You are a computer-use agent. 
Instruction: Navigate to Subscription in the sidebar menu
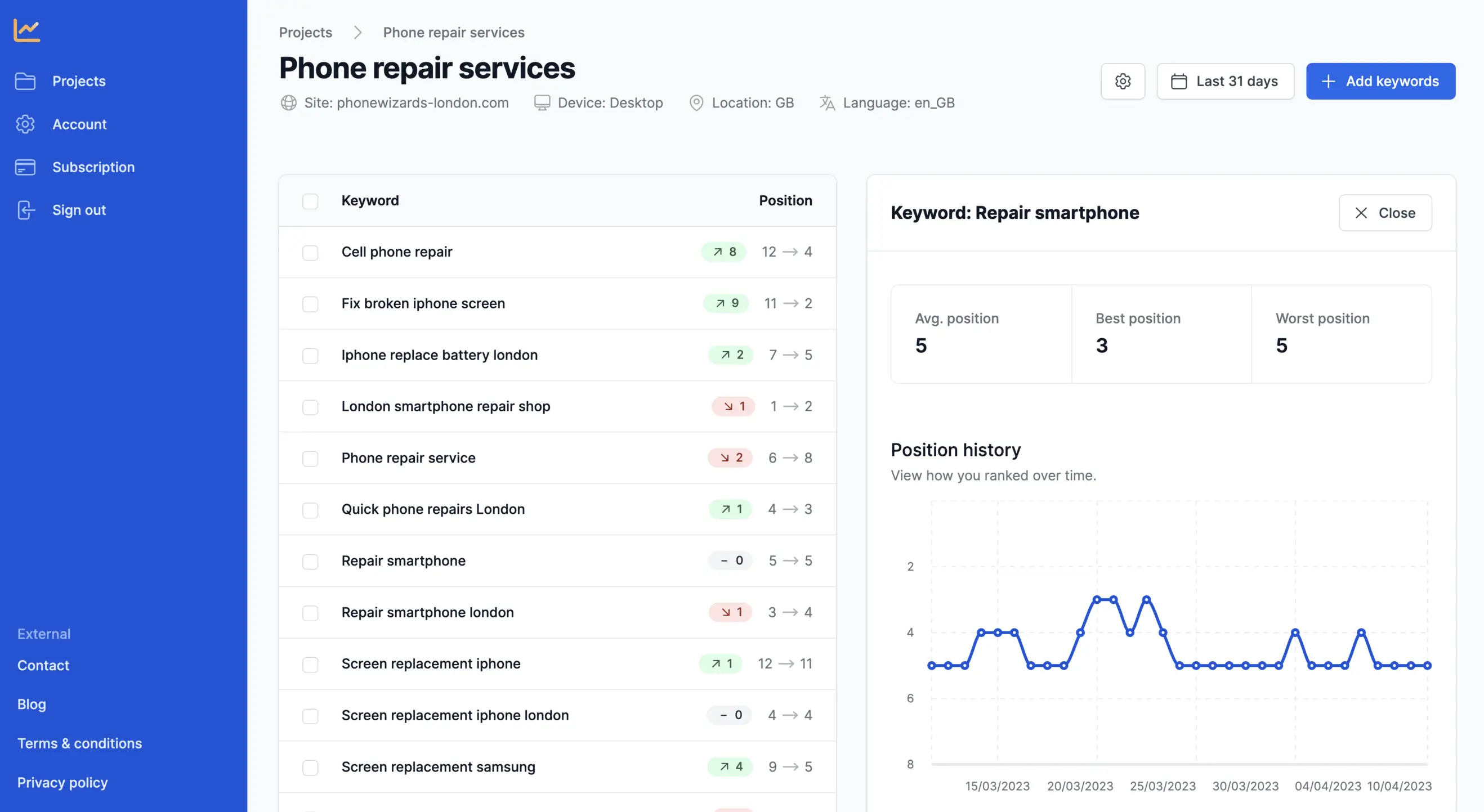tap(93, 167)
